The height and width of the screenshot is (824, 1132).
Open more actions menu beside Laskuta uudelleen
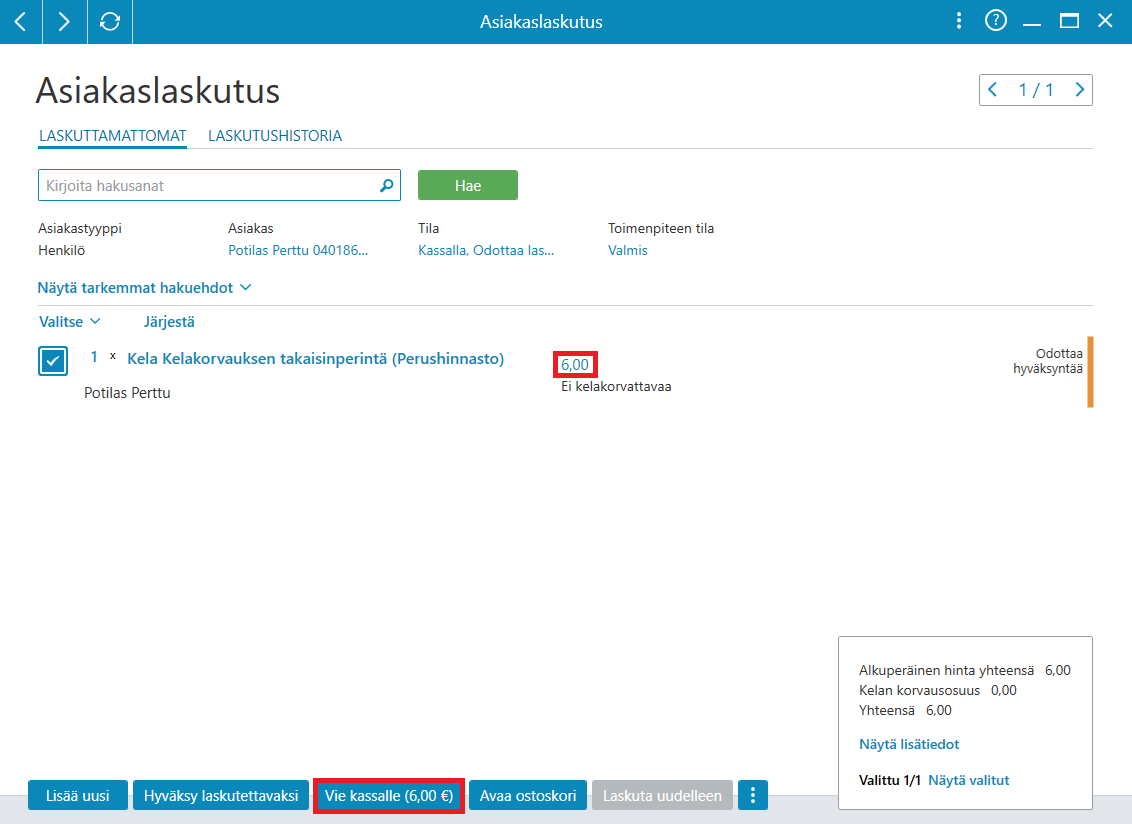tap(753, 795)
